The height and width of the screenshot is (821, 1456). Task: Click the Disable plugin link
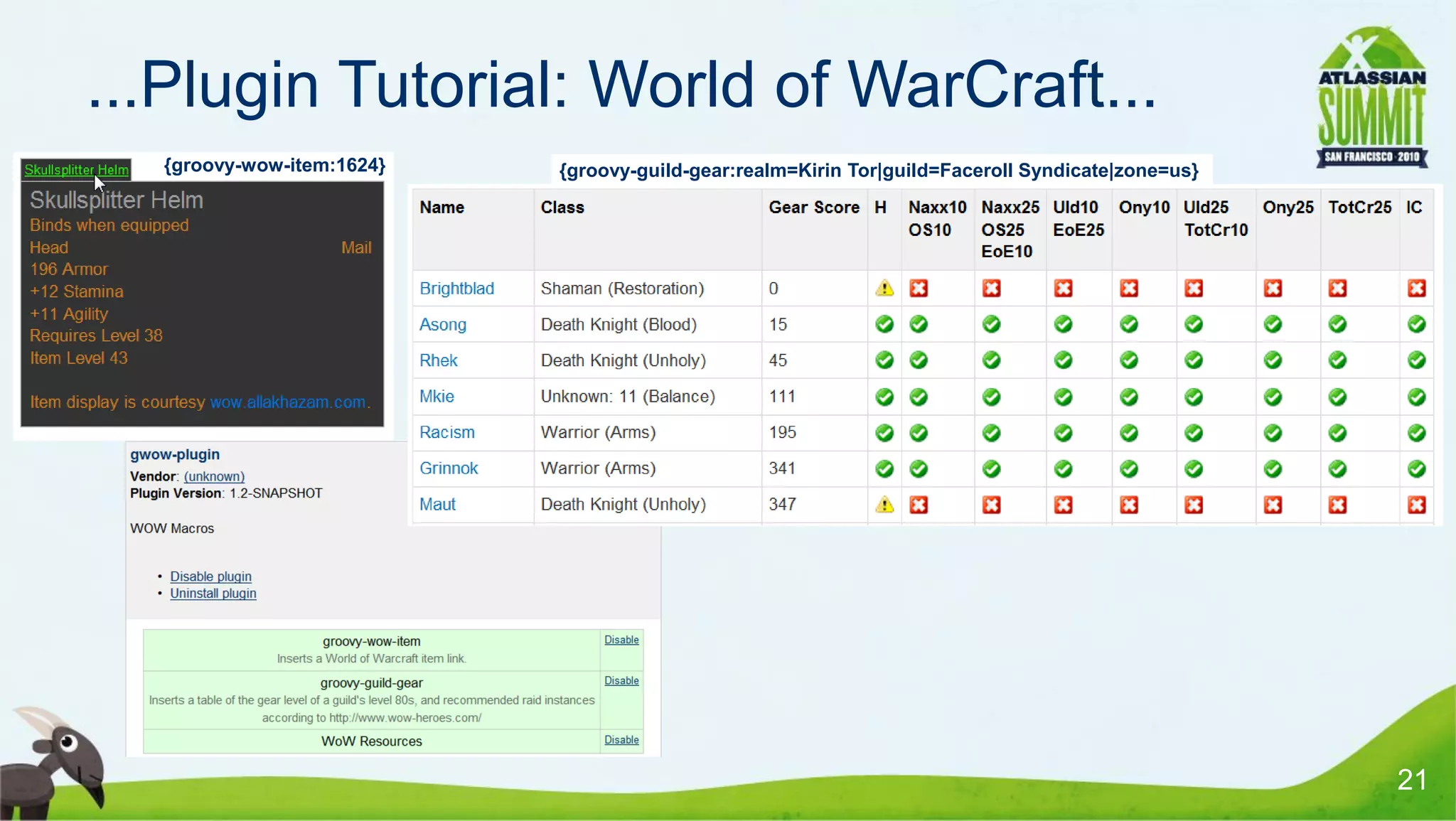click(x=210, y=576)
